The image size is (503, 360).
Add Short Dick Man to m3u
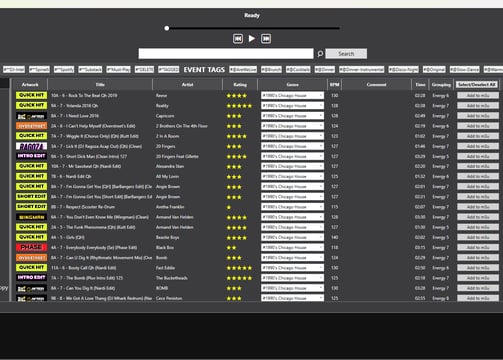[x=478, y=156]
